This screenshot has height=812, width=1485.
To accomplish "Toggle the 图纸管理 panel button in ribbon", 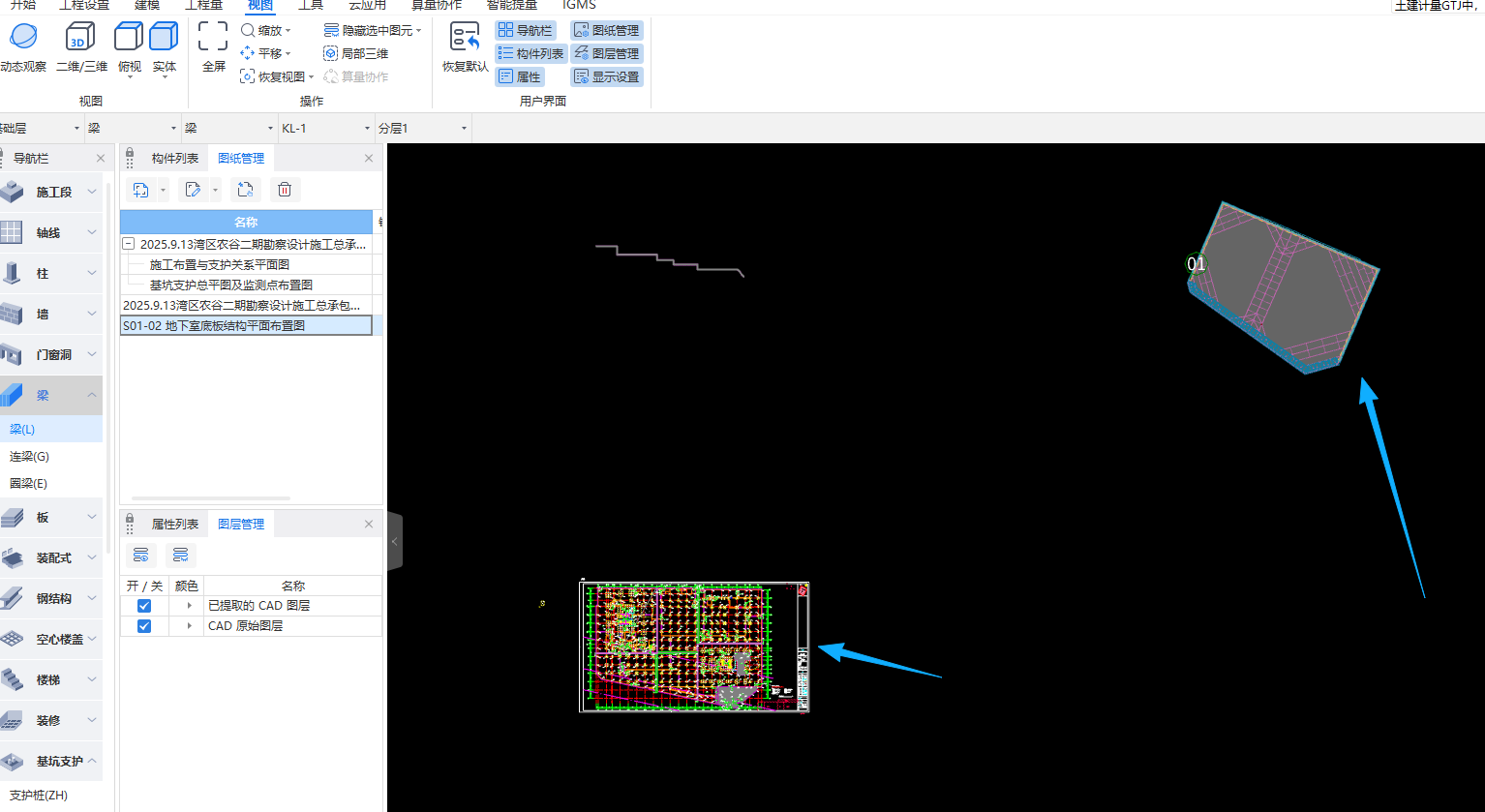I will (606, 30).
